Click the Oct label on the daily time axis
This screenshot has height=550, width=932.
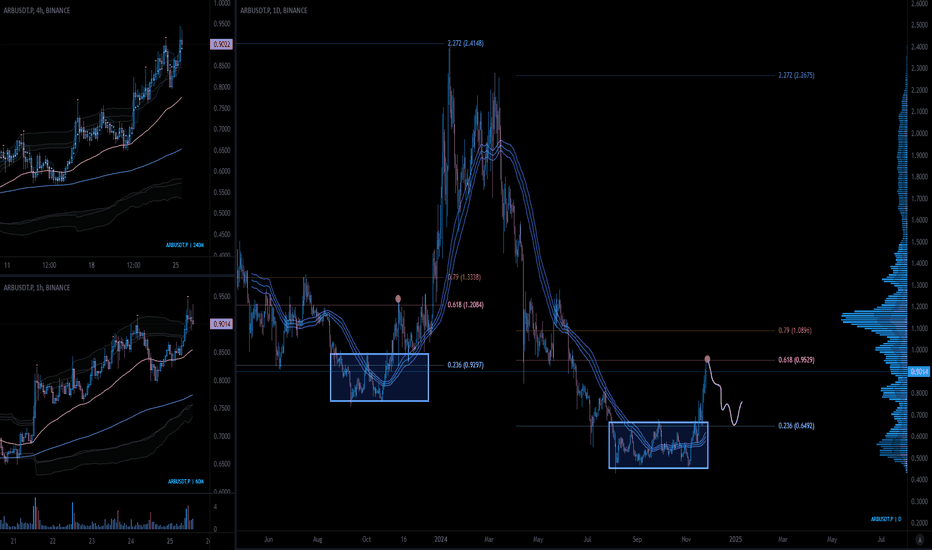pos(366,539)
